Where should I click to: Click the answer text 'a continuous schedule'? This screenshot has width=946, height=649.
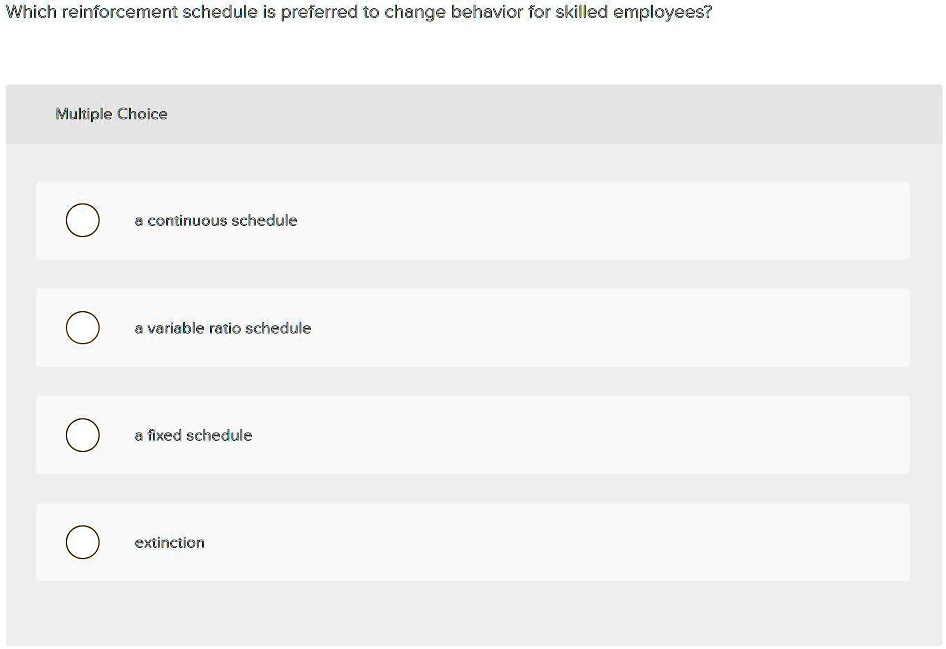[216, 220]
